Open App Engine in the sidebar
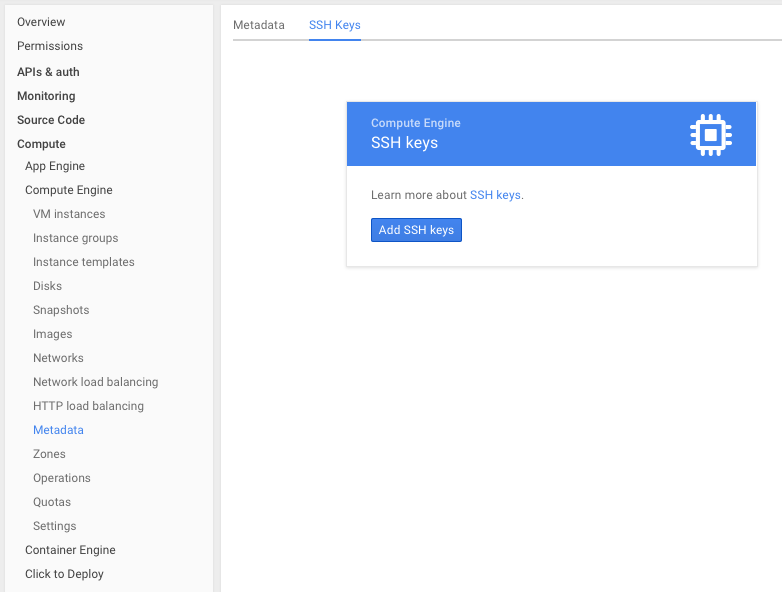The height and width of the screenshot is (592, 782). 55,166
